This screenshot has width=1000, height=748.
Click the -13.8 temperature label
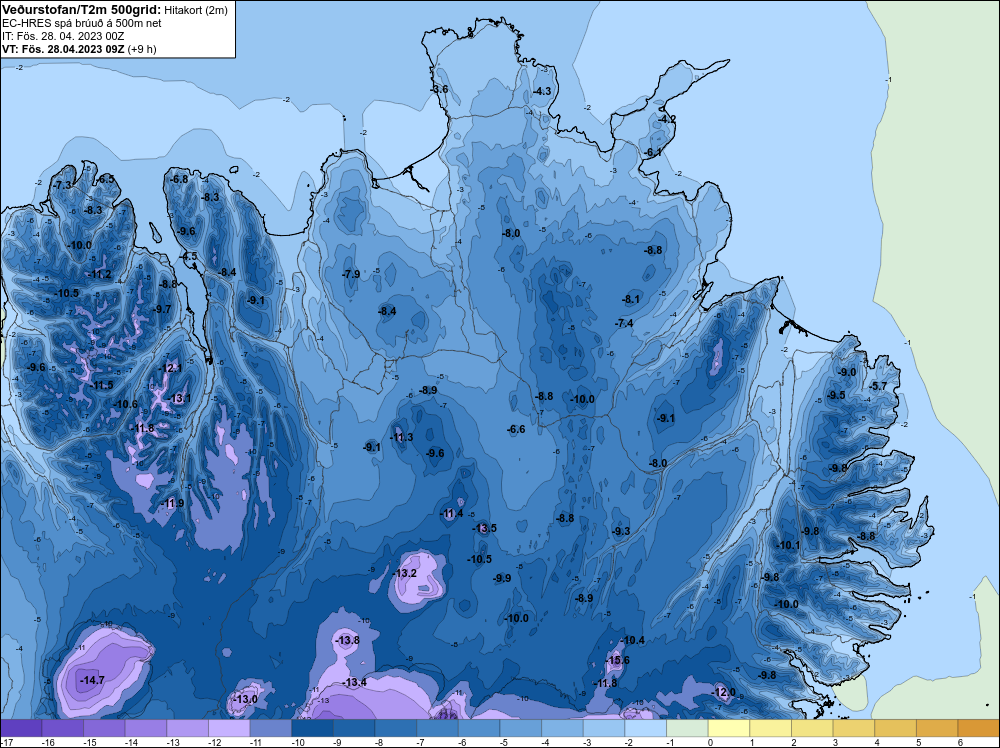[348, 640]
